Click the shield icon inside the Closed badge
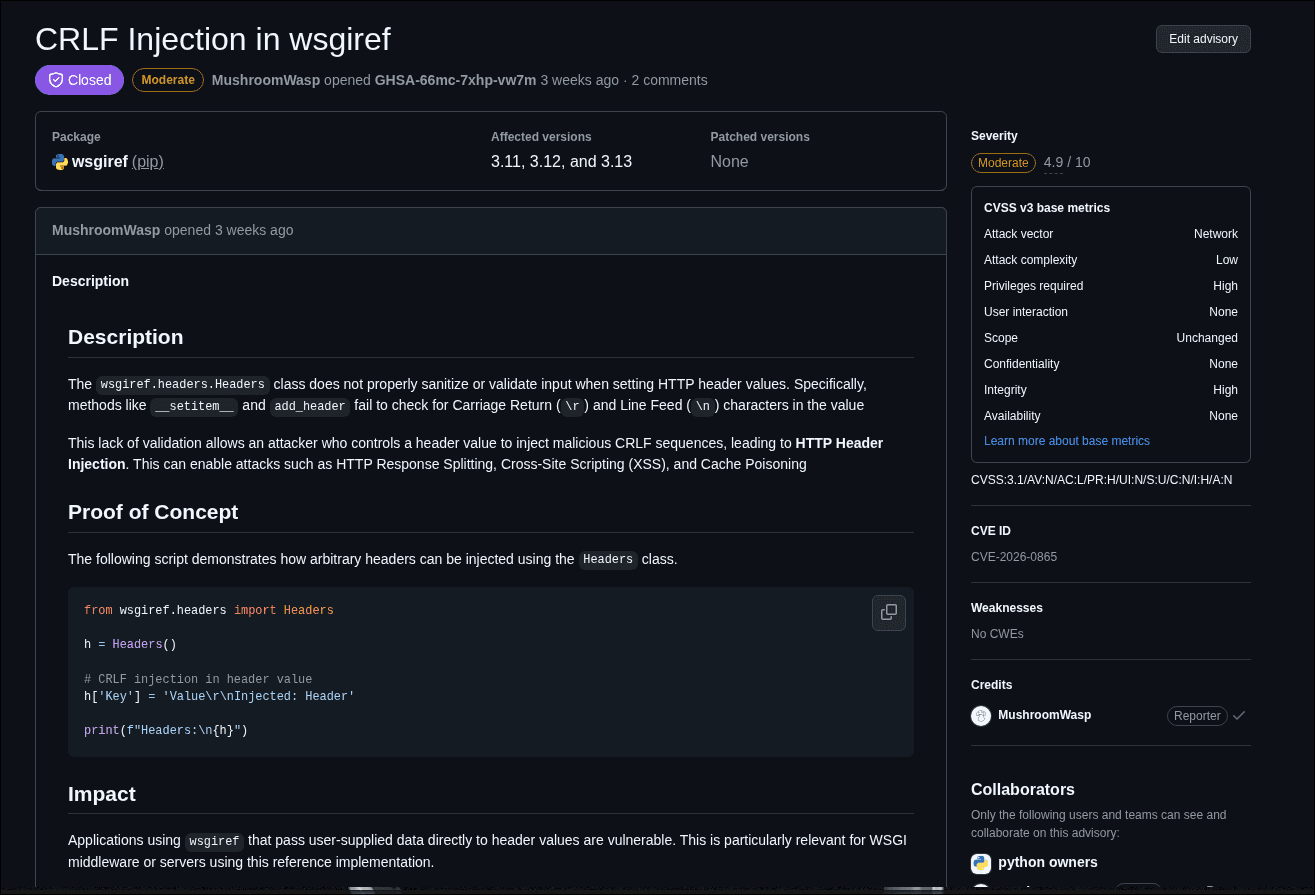 click(x=58, y=80)
